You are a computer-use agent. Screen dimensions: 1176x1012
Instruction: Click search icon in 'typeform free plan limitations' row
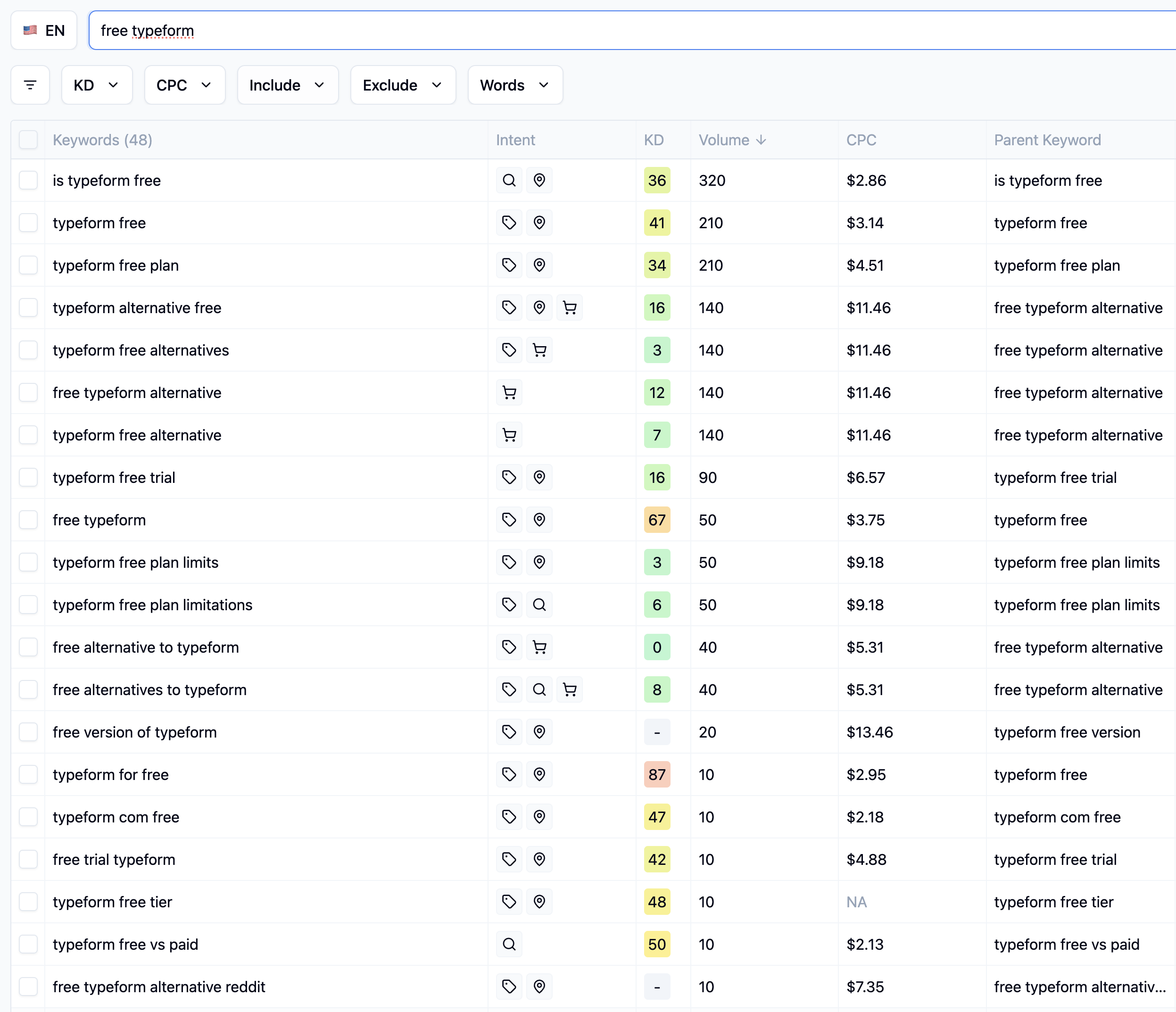tap(539, 605)
